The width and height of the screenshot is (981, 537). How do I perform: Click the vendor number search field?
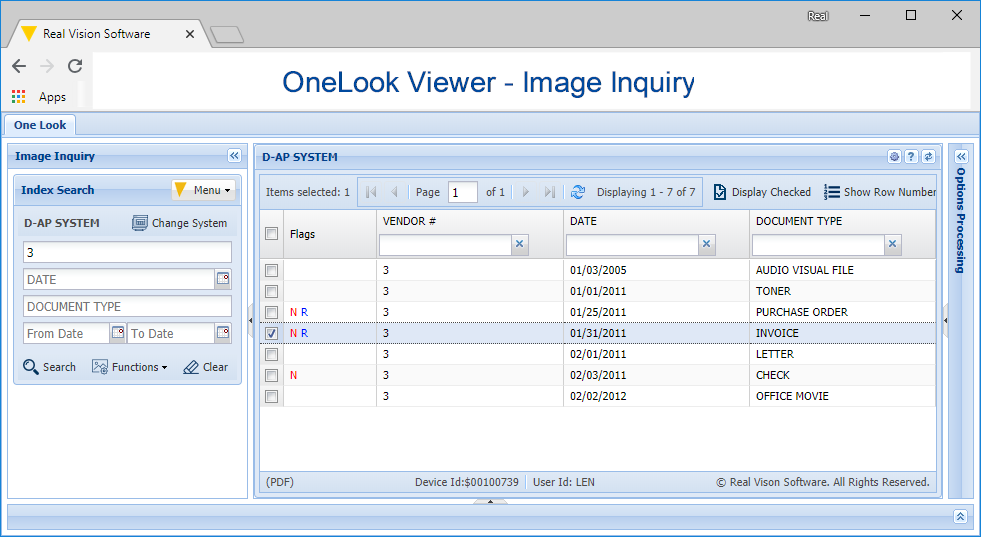click(127, 252)
